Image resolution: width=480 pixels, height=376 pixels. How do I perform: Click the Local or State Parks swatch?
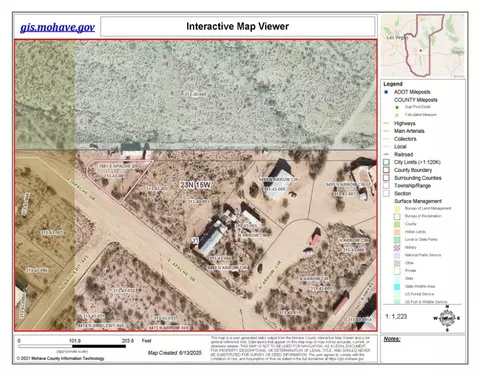(397, 240)
